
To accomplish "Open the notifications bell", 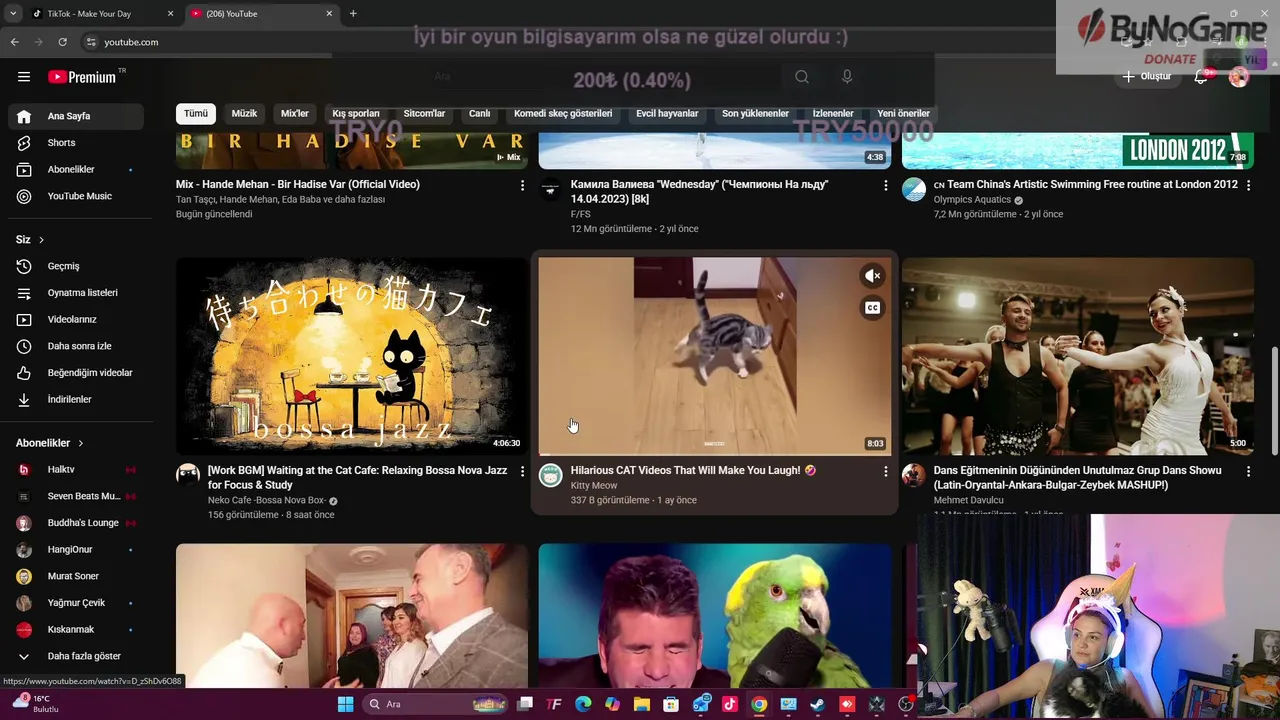I will point(1201,77).
